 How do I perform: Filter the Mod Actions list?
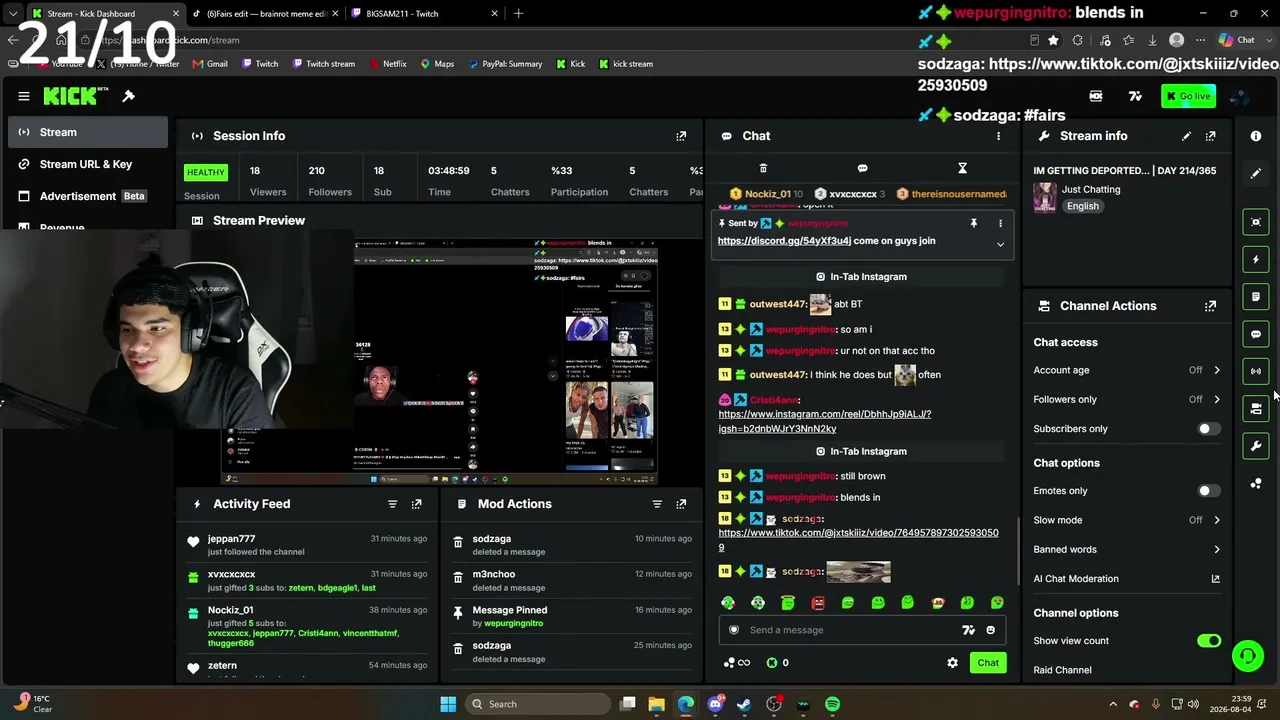tap(656, 504)
